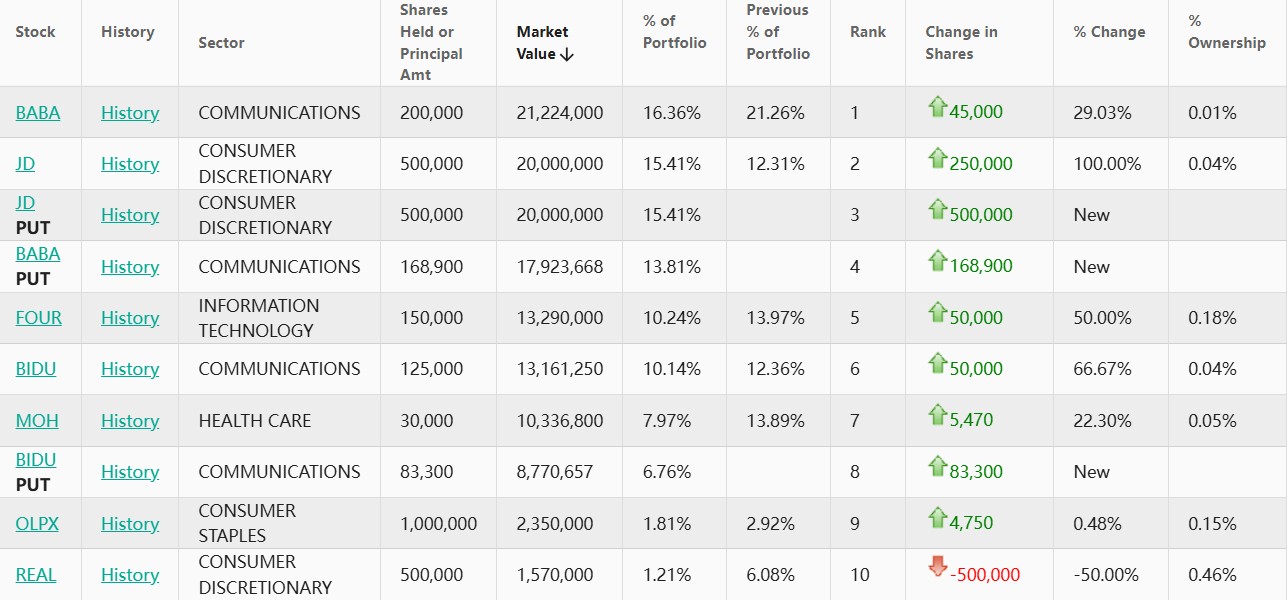
Task: Open the OLPX ticker link
Action: pyautogui.click(x=39, y=524)
